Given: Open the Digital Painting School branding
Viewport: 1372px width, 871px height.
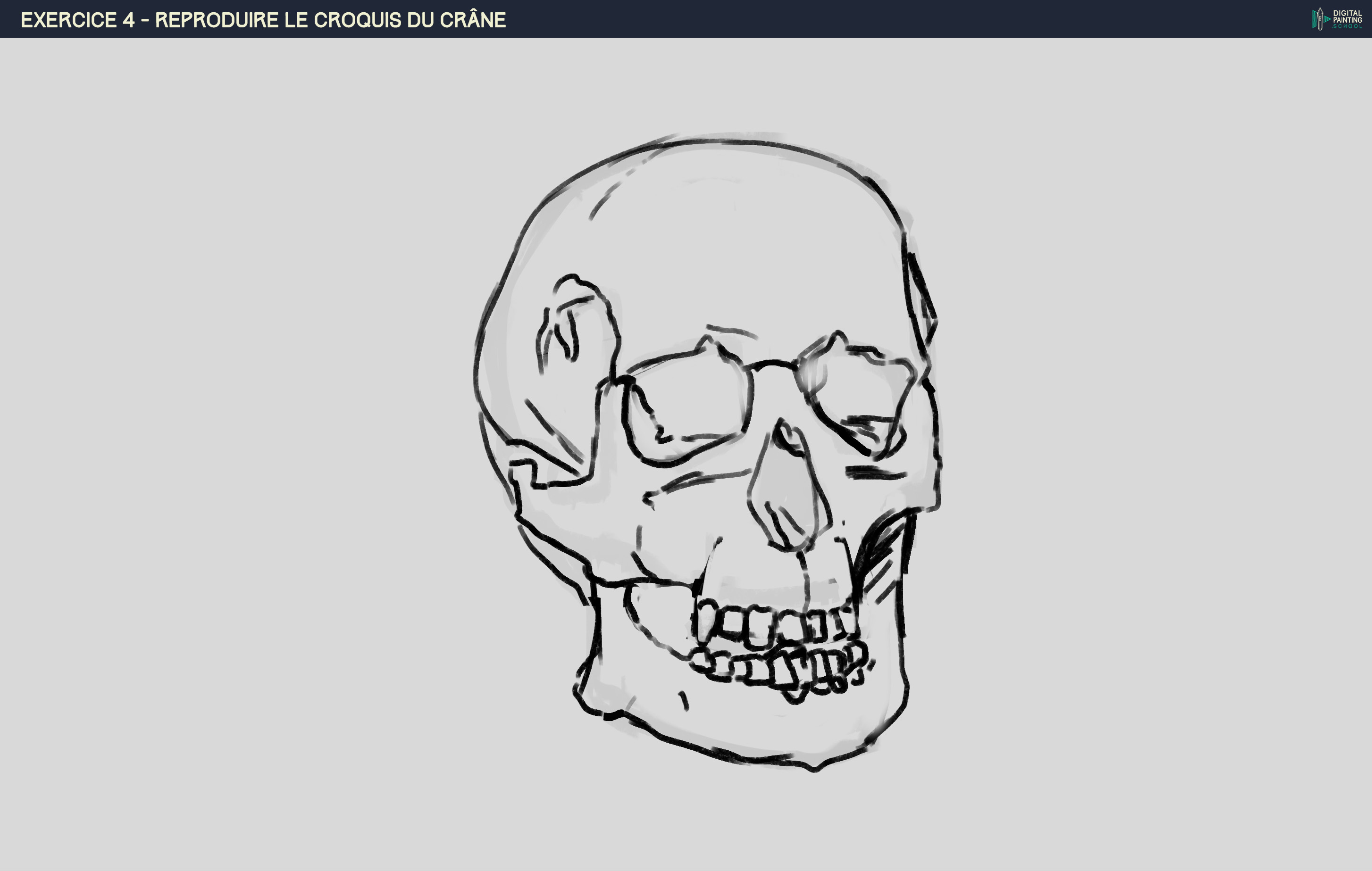Looking at the screenshot, I should 1333,18.
